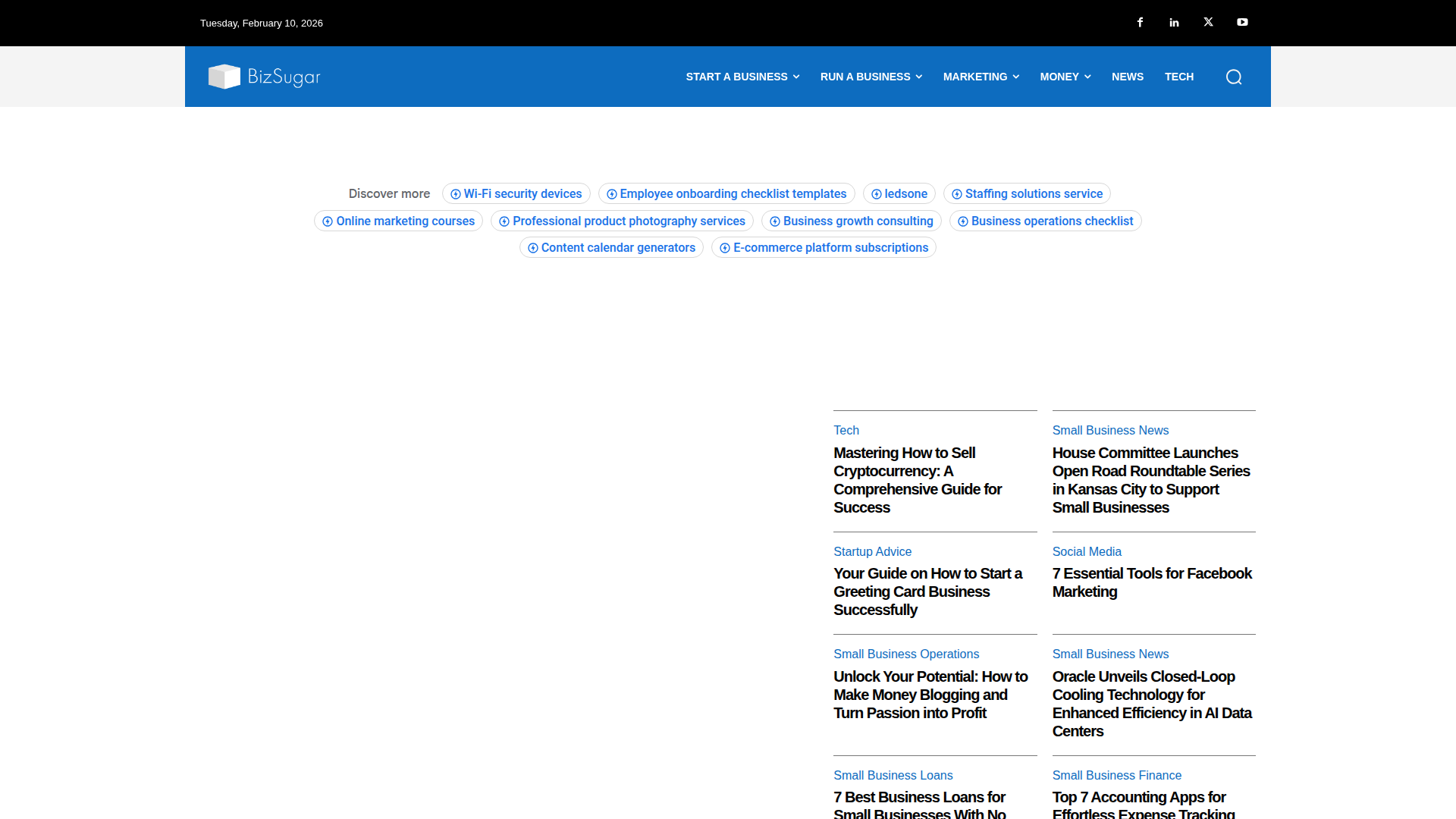Click the BizSugar logo
This screenshot has width=1456, height=819.
tap(264, 77)
